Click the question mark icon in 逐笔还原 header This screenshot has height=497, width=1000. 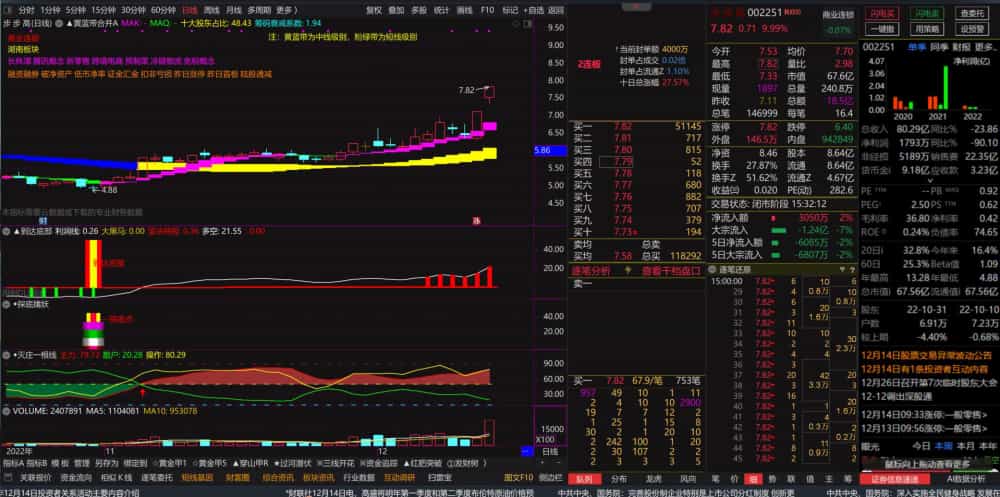[851, 270]
